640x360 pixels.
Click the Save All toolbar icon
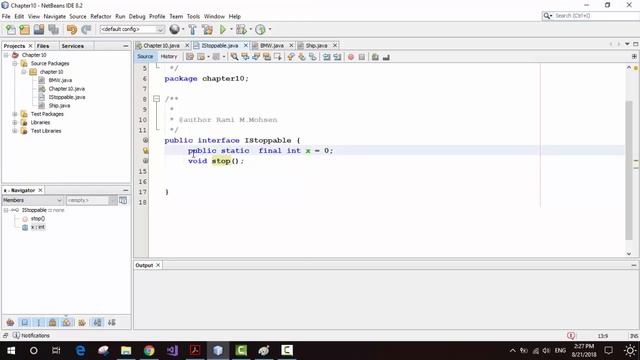tap(53, 29)
